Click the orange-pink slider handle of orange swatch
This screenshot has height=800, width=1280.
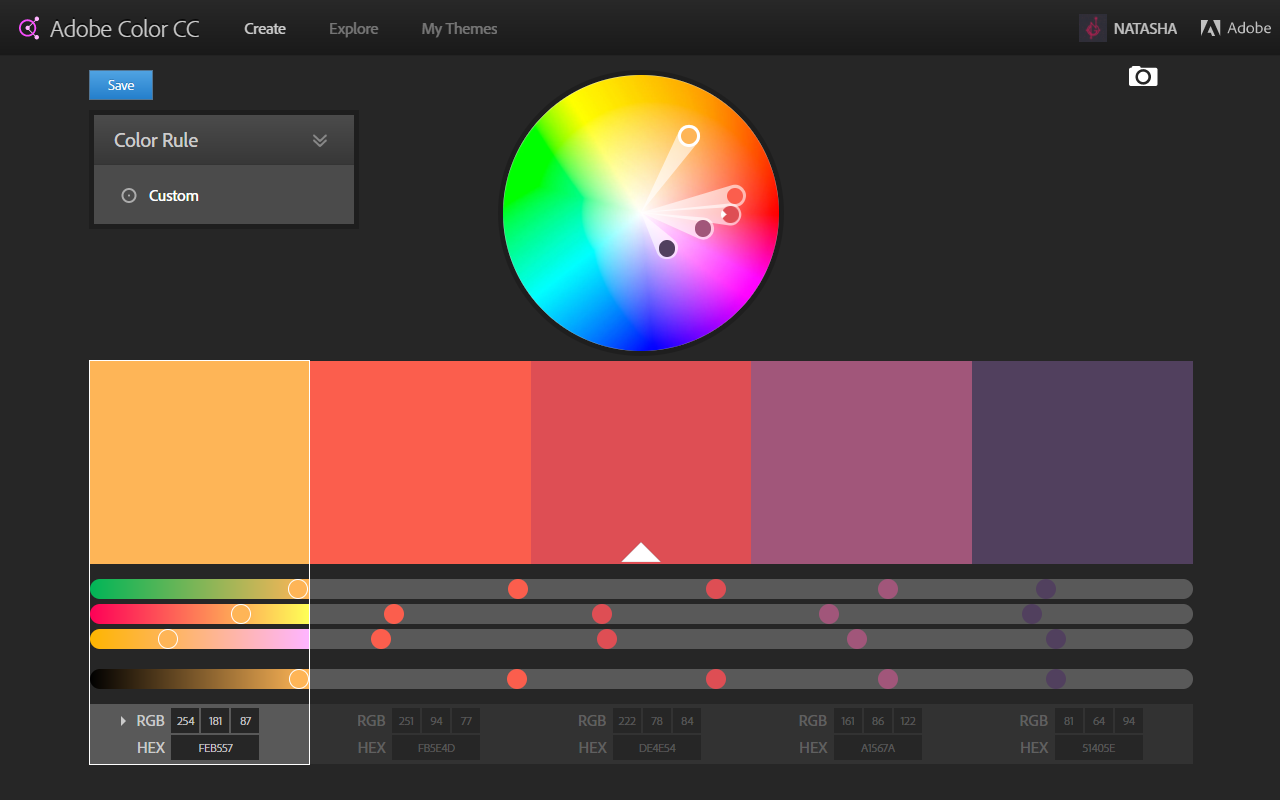click(168, 639)
